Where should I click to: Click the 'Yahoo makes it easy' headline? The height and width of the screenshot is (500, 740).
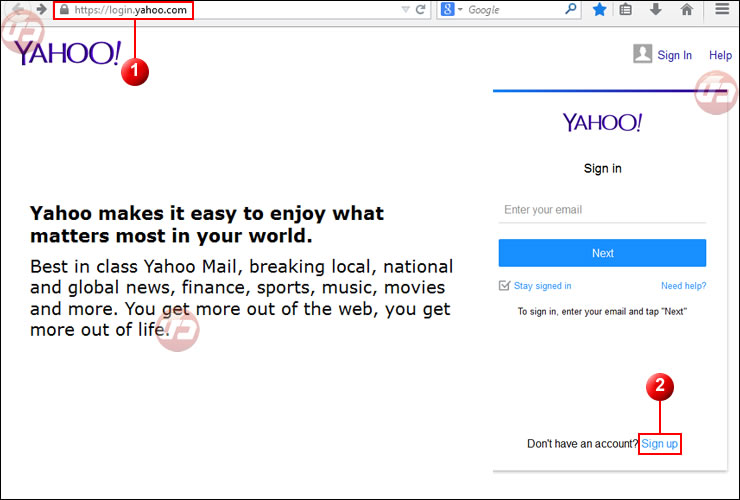(x=207, y=225)
